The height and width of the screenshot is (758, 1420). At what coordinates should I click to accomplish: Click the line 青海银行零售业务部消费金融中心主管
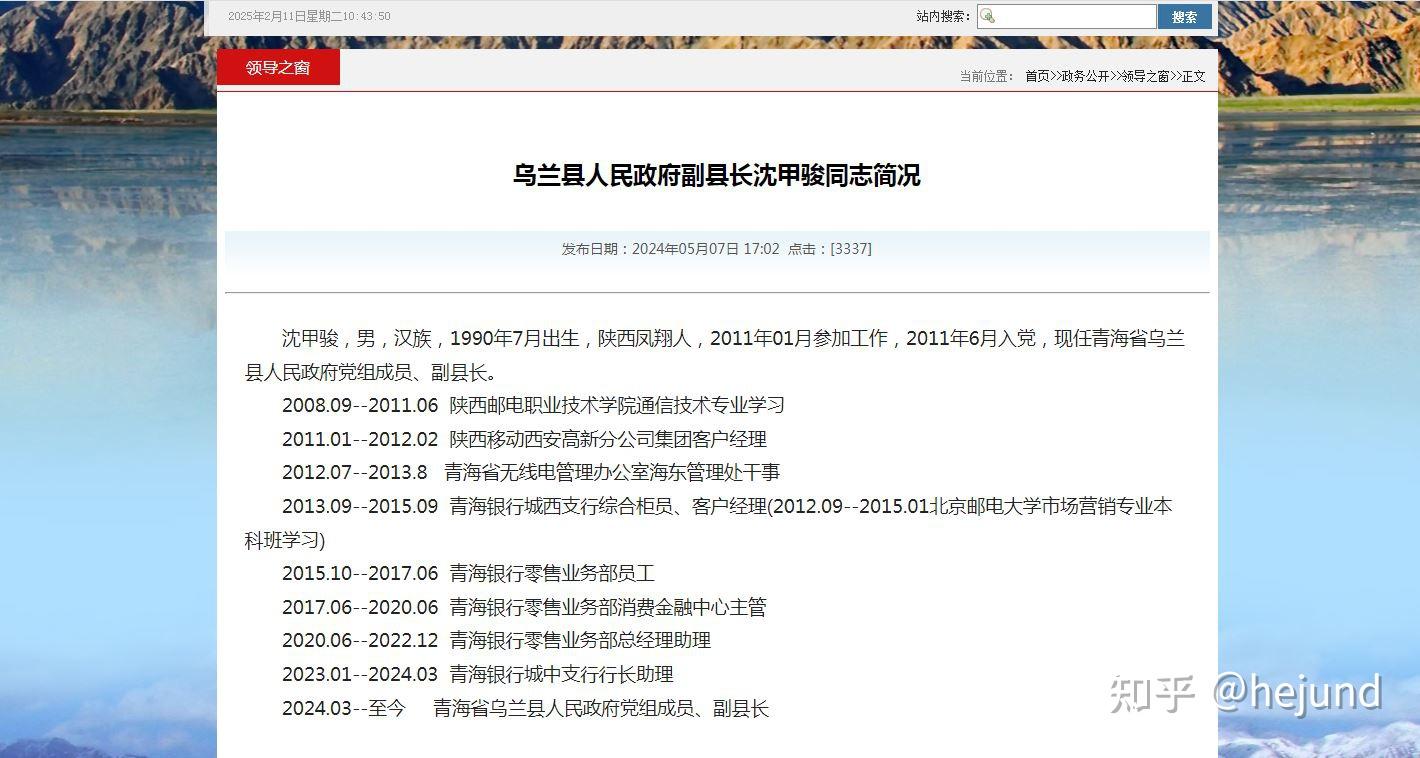(x=608, y=607)
